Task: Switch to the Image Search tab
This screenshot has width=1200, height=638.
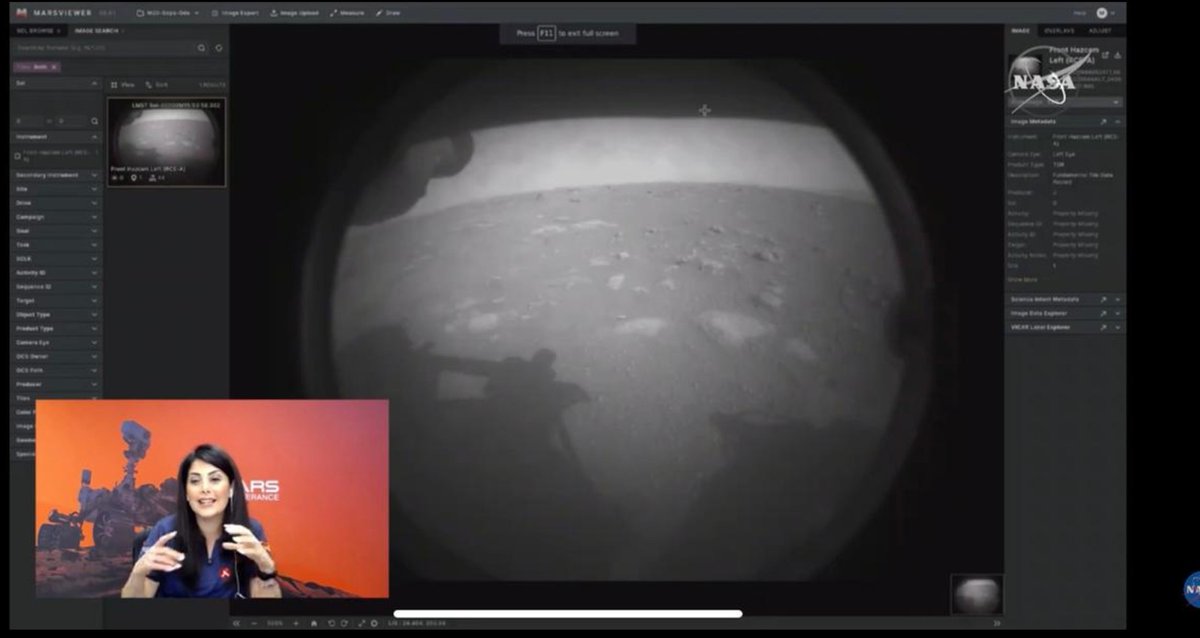Action: click(97, 31)
